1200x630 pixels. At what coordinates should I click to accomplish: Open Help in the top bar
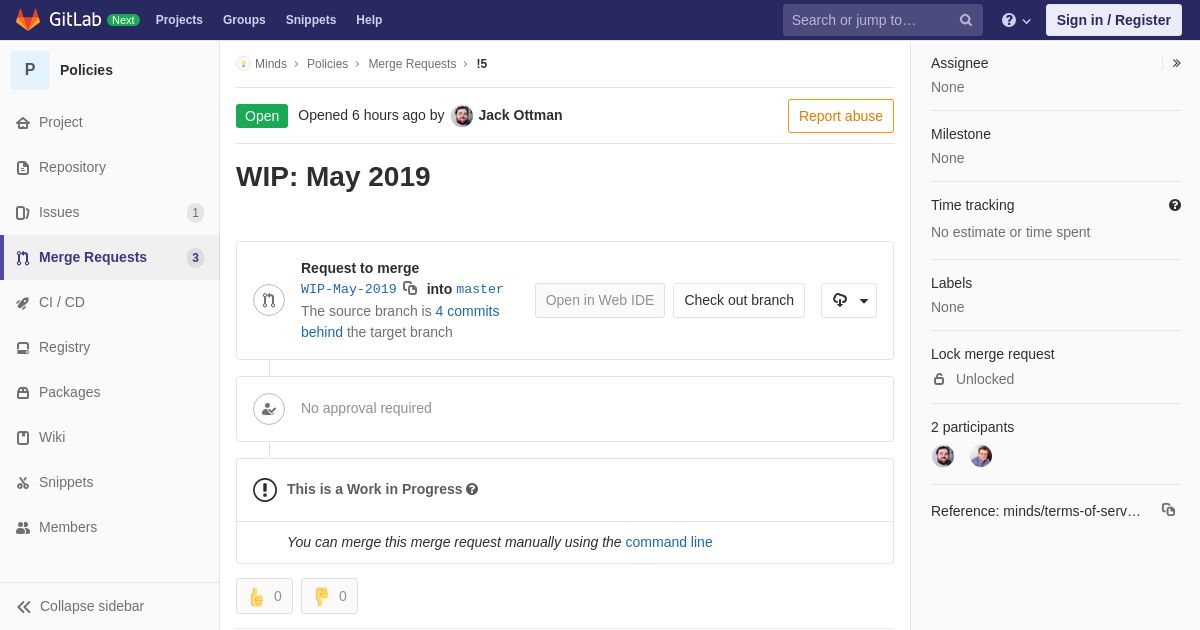[x=369, y=20]
